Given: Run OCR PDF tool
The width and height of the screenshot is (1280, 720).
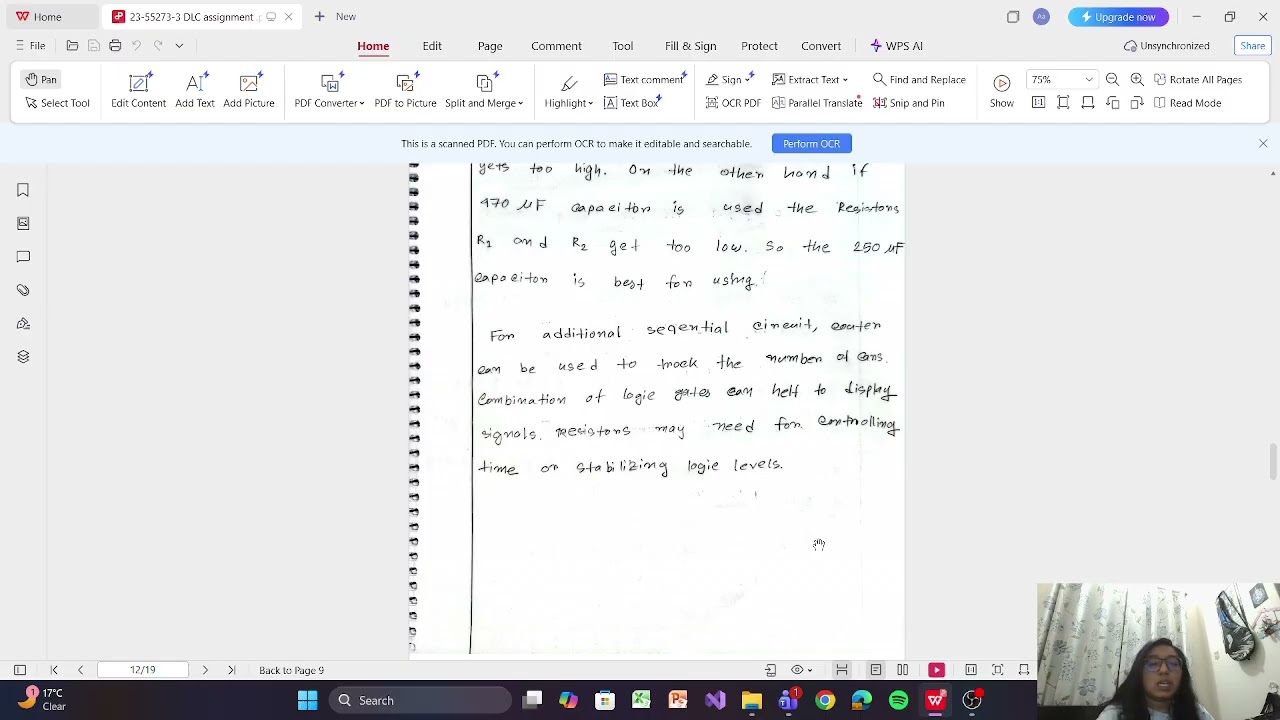Looking at the screenshot, I should 733,103.
